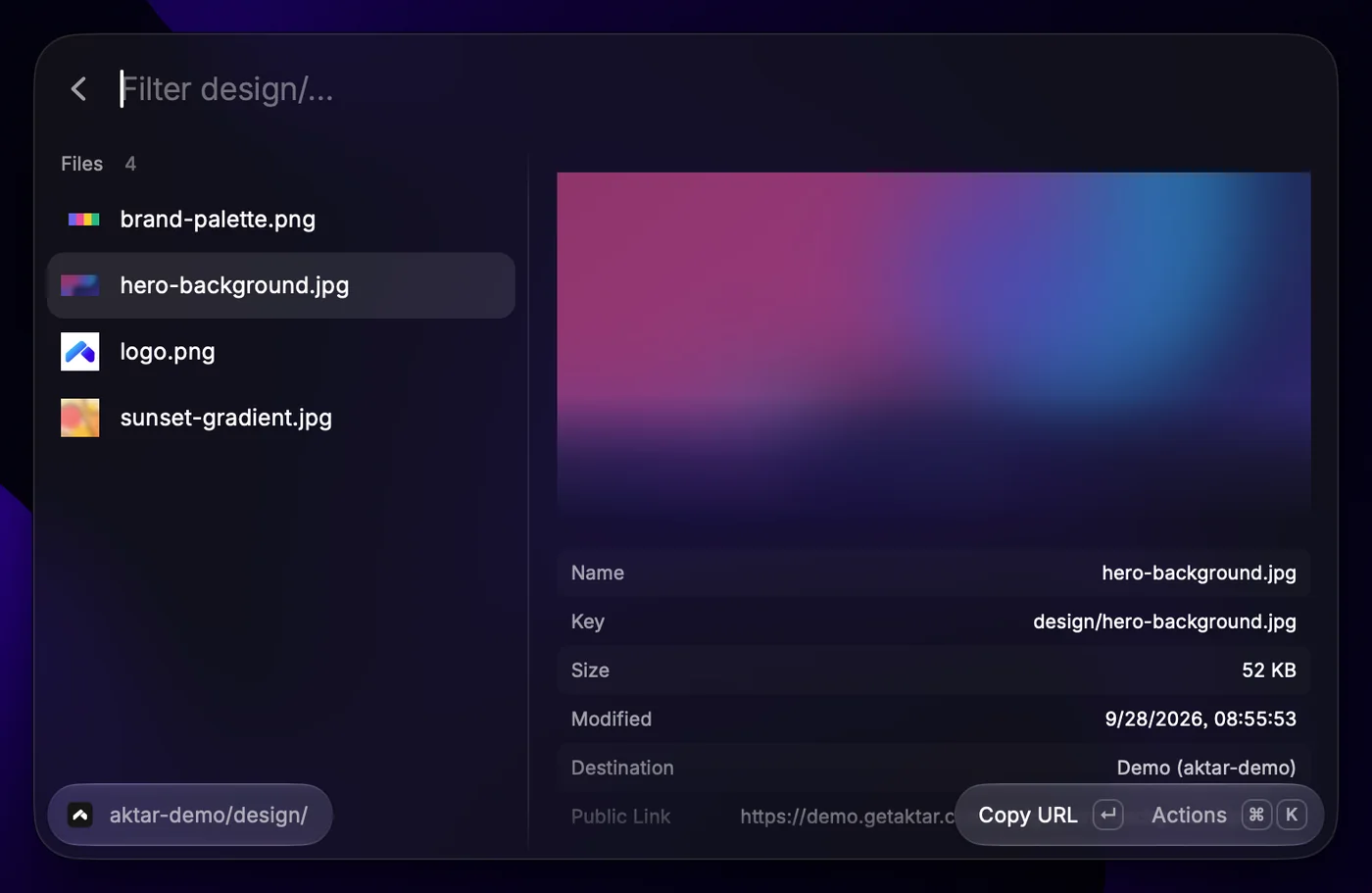This screenshot has width=1372, height=893.
Task: Click the Files section header
Action: click(82, 164)
